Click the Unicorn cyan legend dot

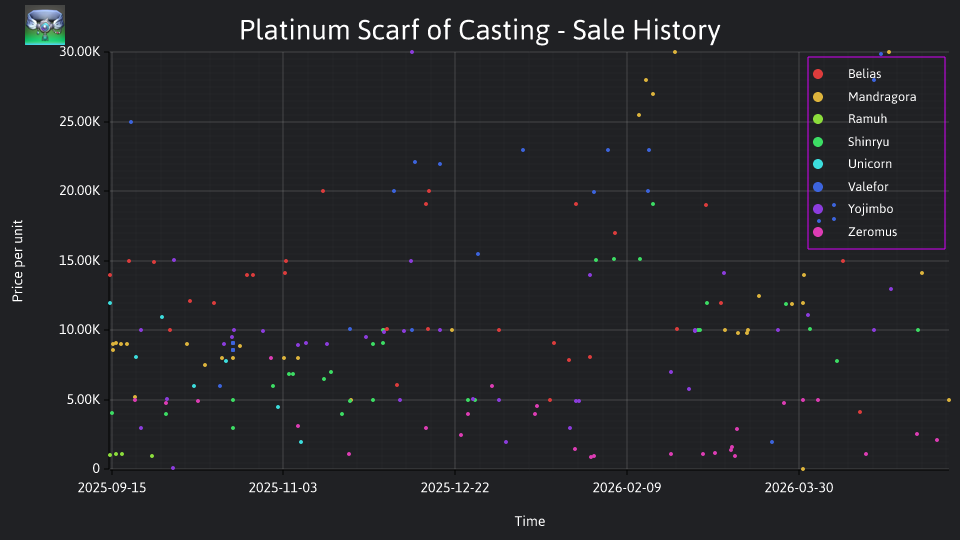(x=818, y=164)
